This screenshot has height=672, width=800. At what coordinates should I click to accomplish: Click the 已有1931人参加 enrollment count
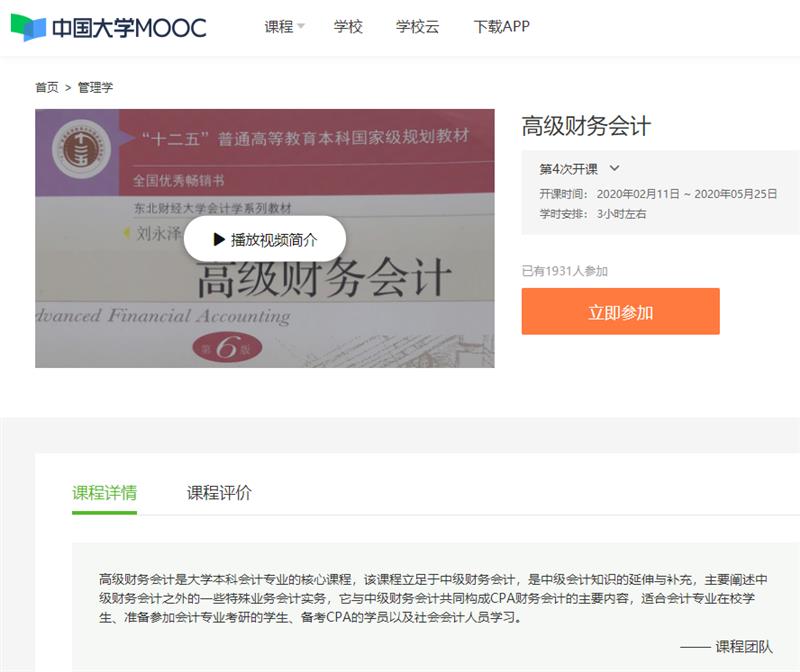click(x=564, y=271)
